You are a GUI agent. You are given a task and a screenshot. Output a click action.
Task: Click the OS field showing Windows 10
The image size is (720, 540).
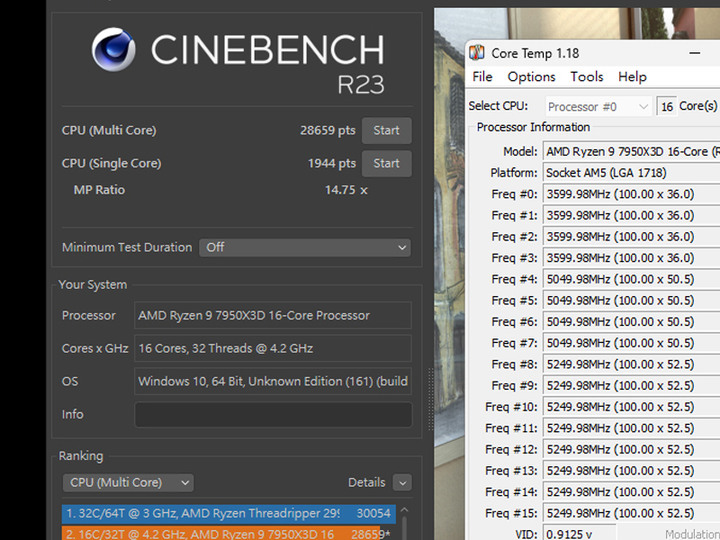[x=273, y=382]
